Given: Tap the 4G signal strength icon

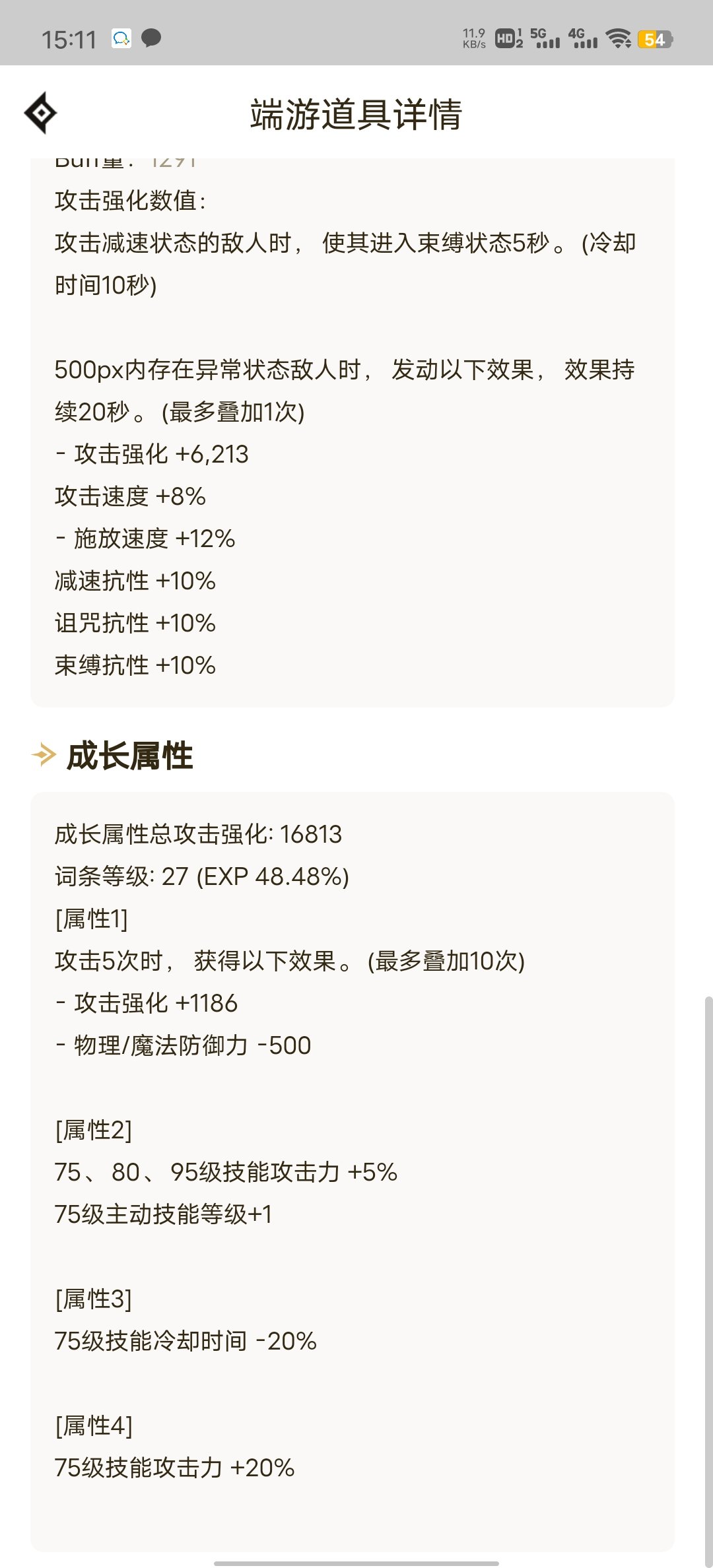Looking at the screenshot, I should (584, 38).
